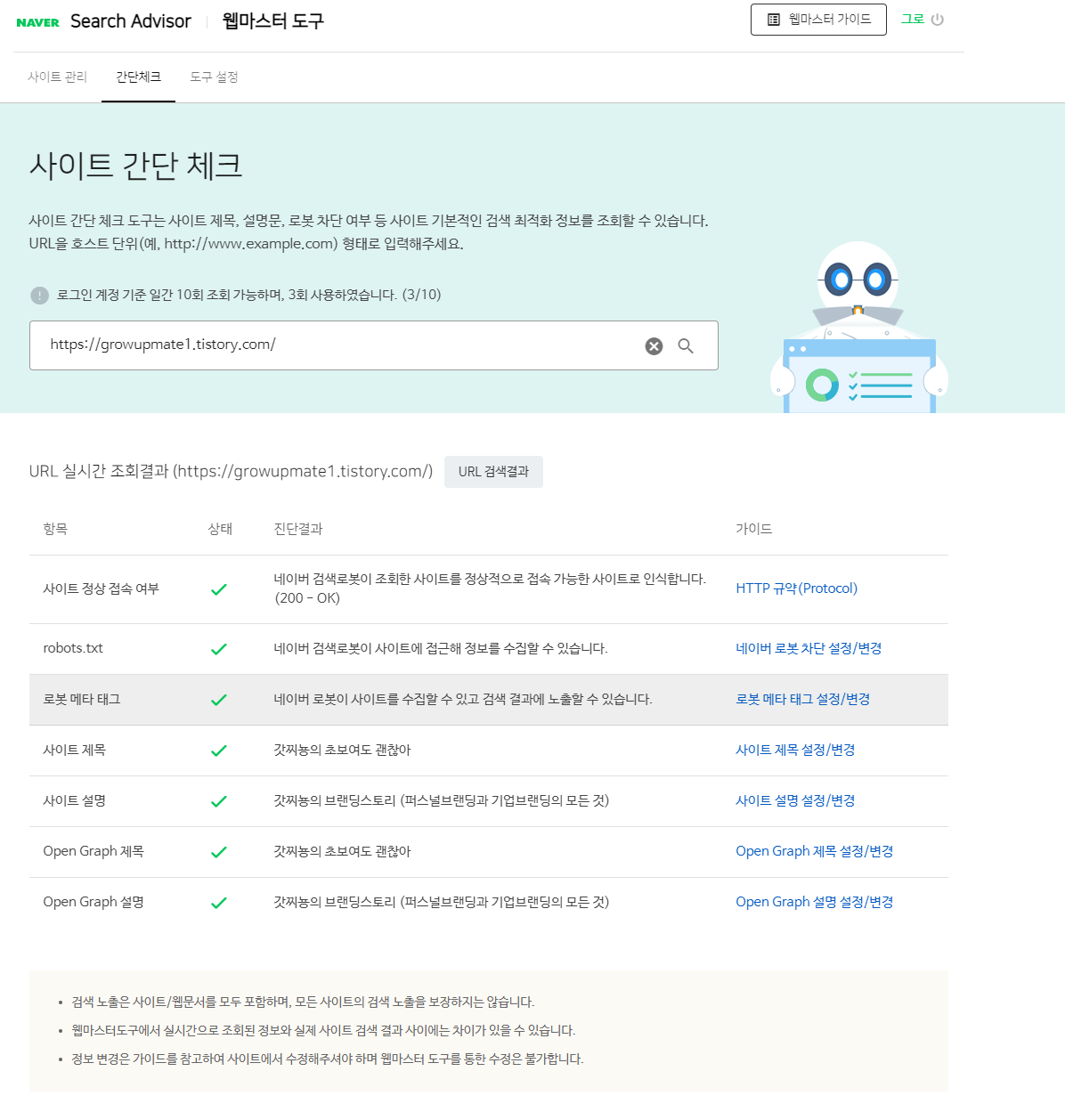
Task: Click the 진단결과 column header
Action: (x=298, y=529)
